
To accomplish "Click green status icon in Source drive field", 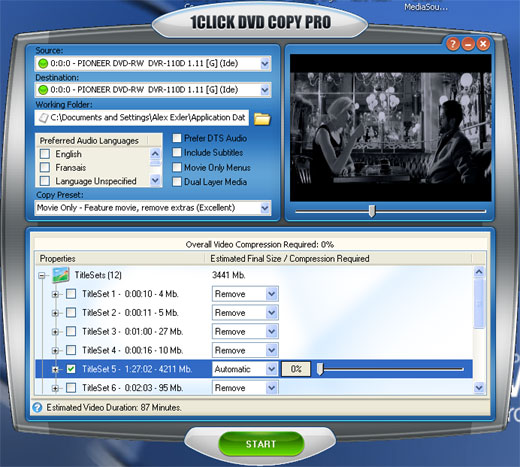I will coord(43,63).
